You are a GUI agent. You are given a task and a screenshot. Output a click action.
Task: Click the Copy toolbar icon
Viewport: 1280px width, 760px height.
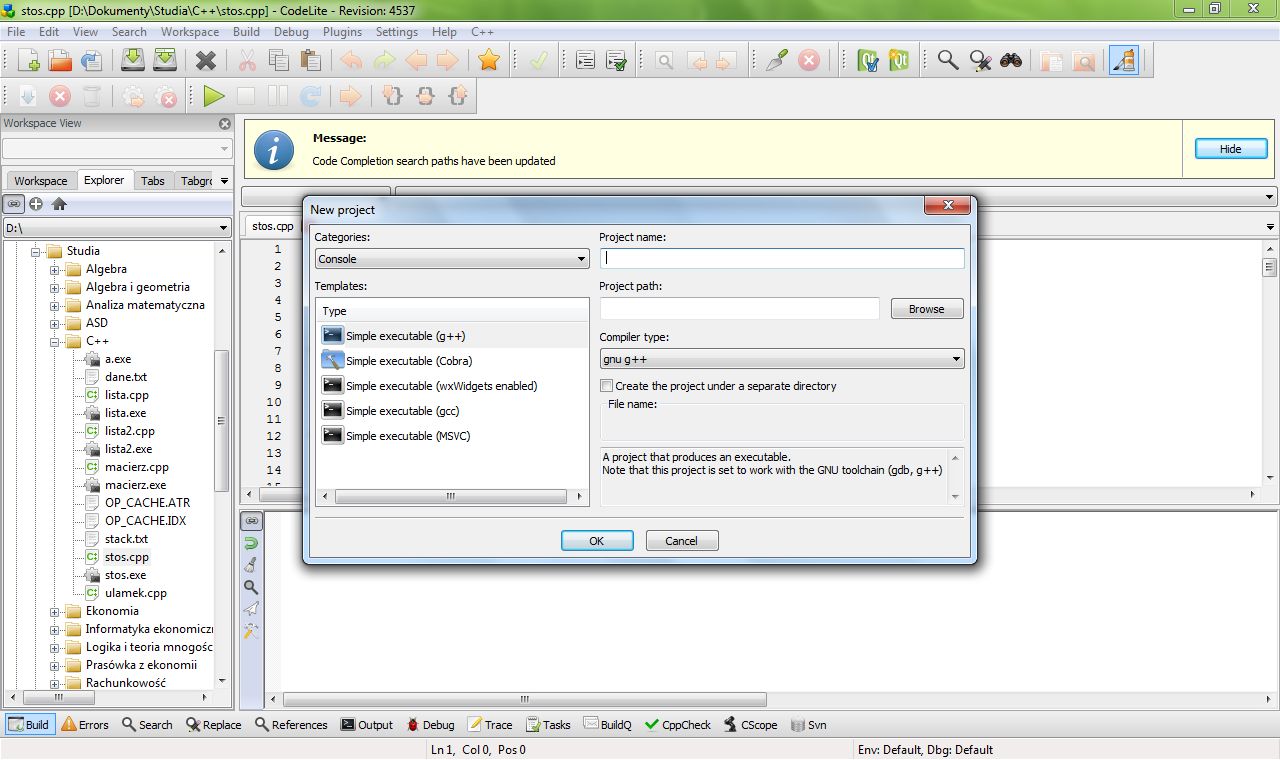pos(279,61)
